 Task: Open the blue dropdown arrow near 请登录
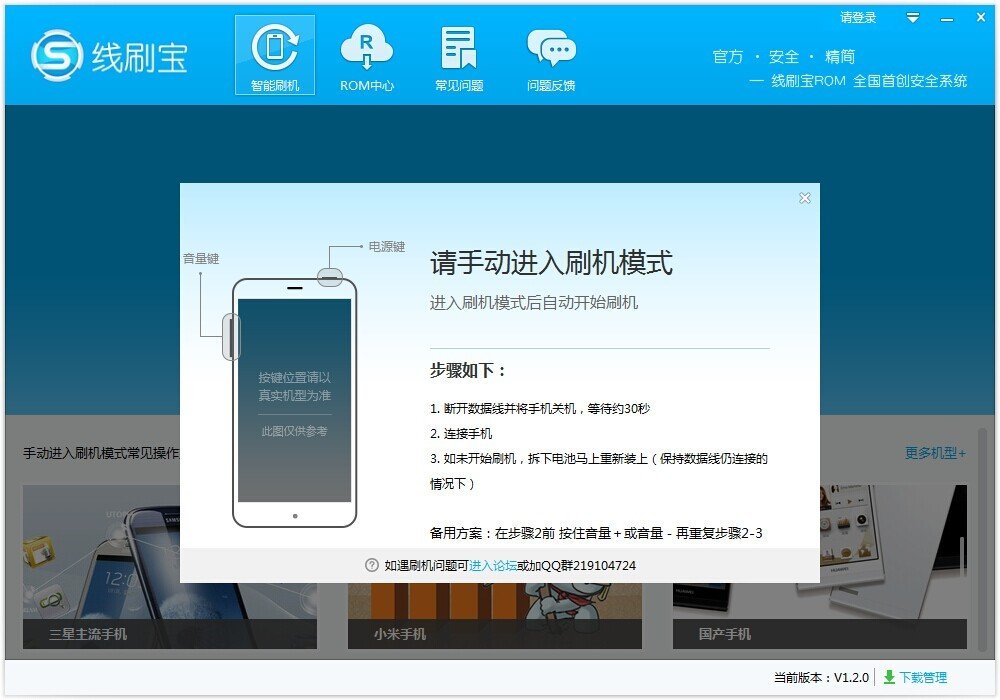911,18
